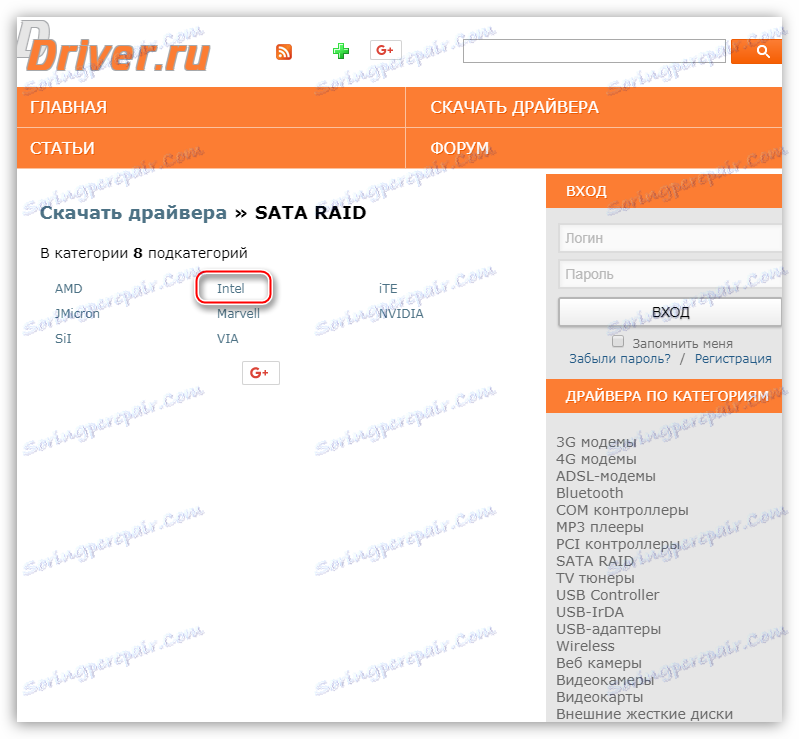Image resolution: width=799 pixels, height=739 pixels.
Task: Open the TV тюнеры category
Action: coord(595,578)
